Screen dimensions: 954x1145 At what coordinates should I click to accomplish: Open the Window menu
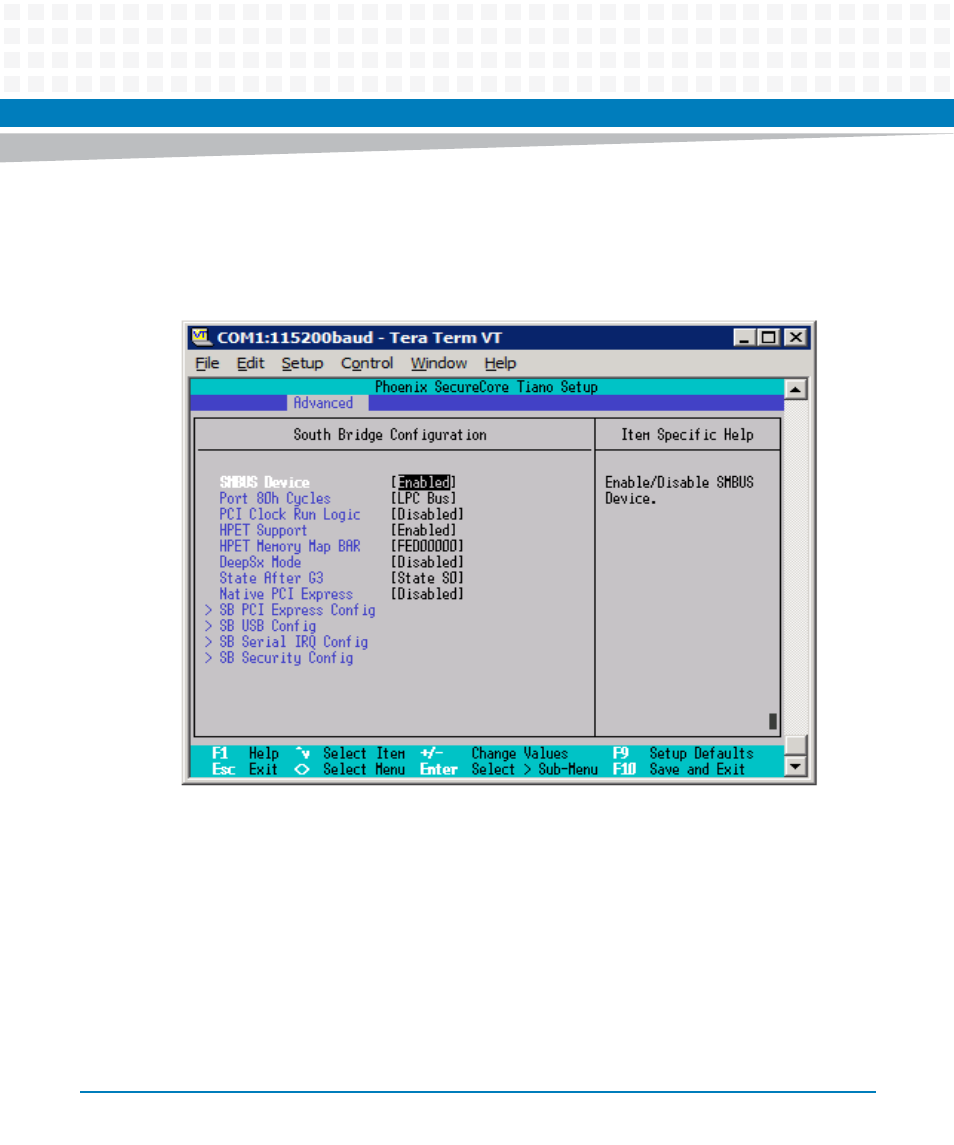click(x=438, y=364)
